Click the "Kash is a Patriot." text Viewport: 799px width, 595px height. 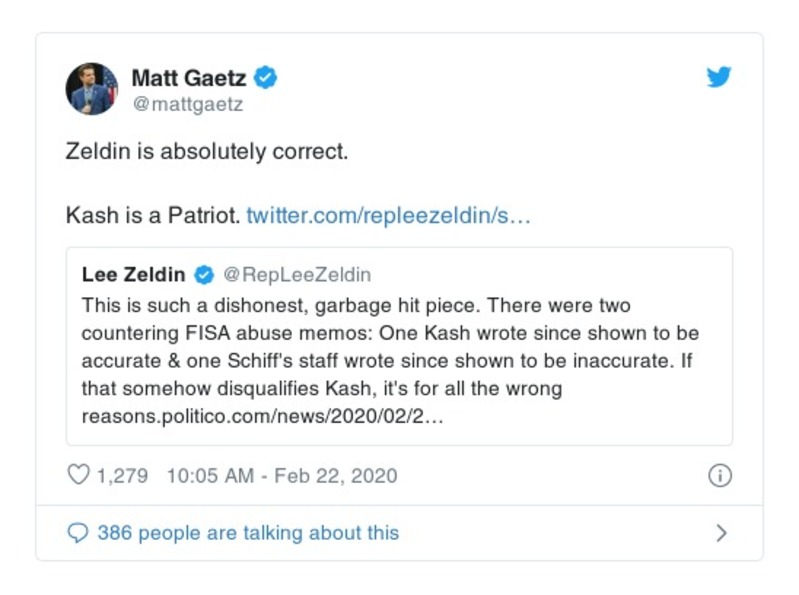pos(152,215)
